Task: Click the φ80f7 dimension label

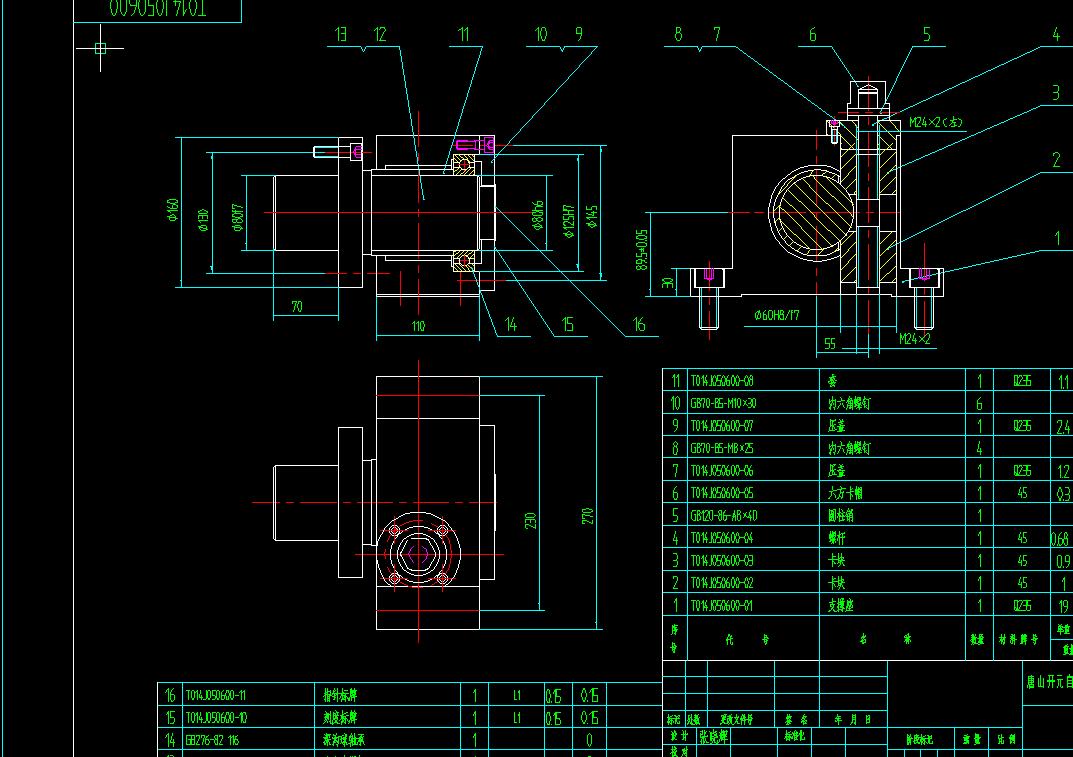Action: 238,218
